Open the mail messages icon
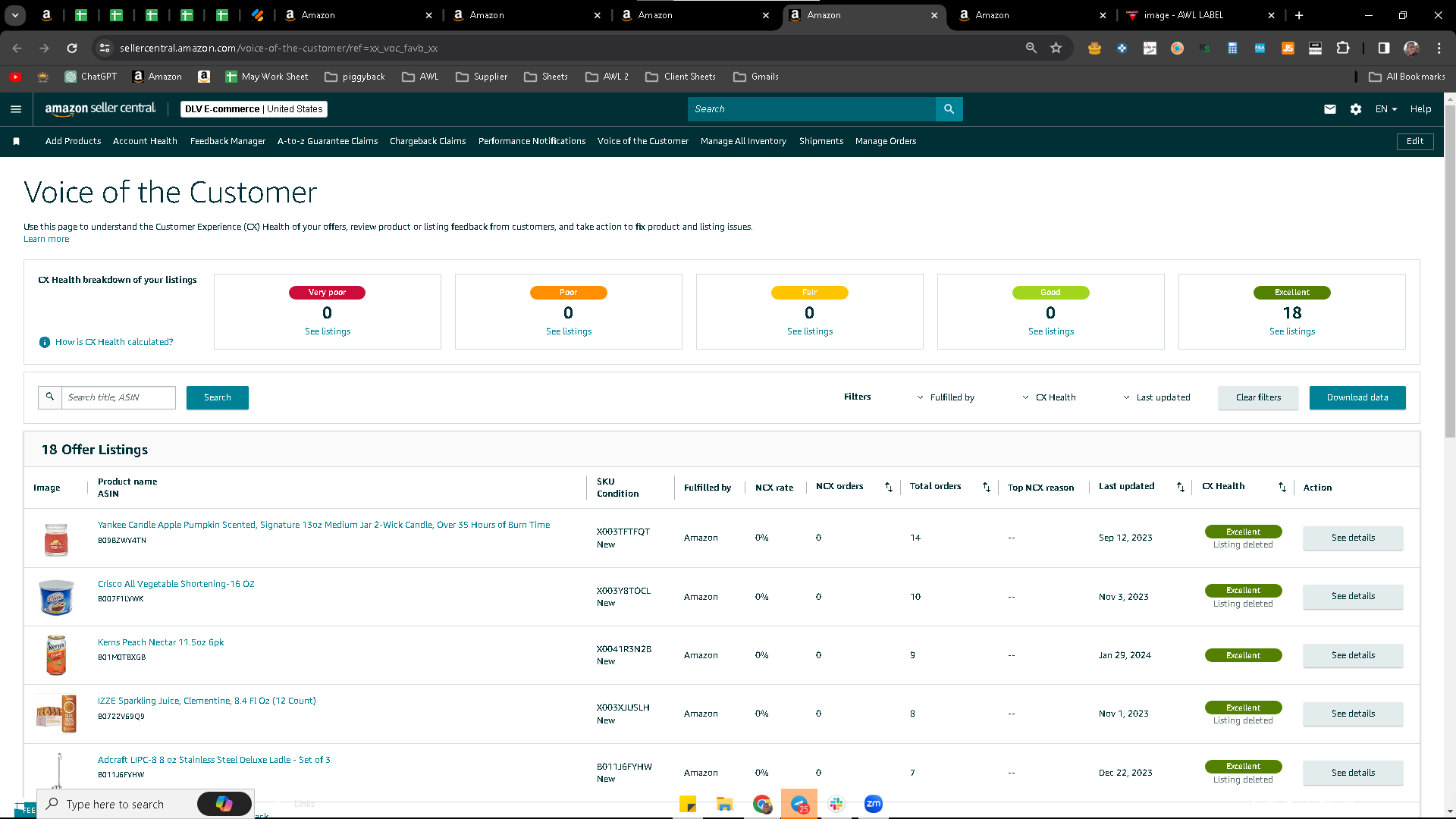This screenshot has width=1456, height=819. click(x=1330, y=109)
